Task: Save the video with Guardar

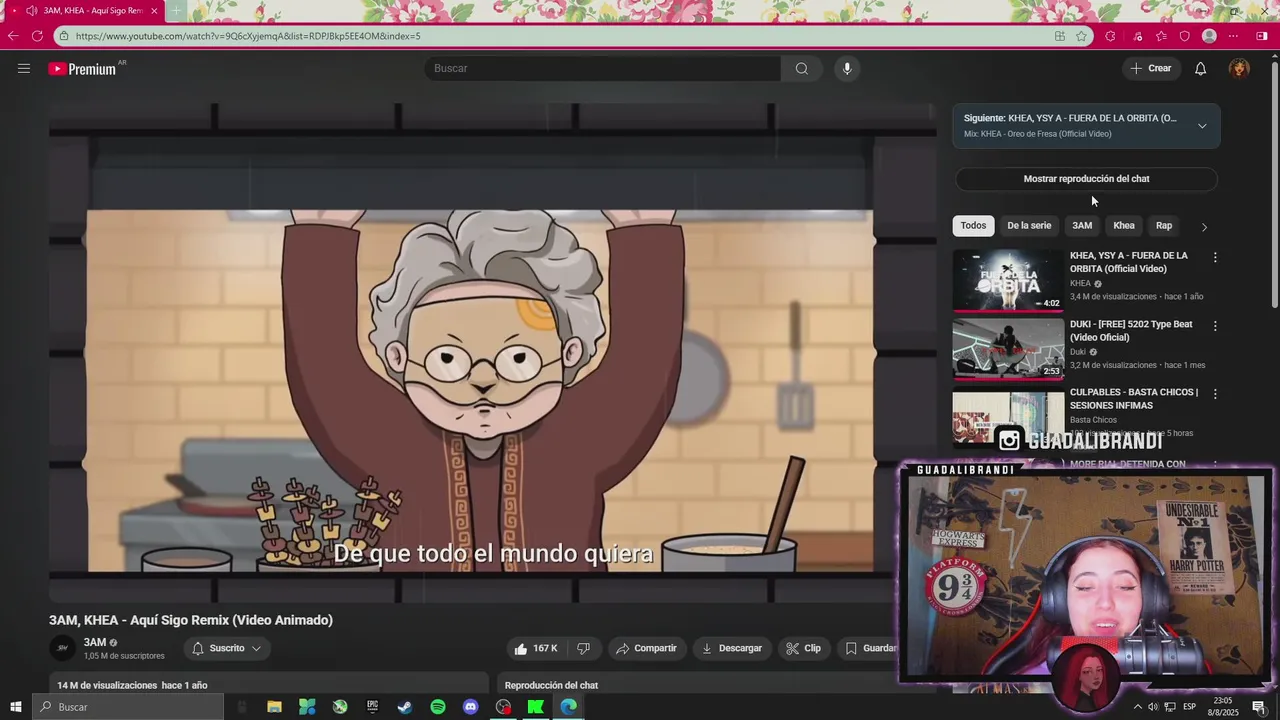Action: pyautogui.click(x=871, y=648)
